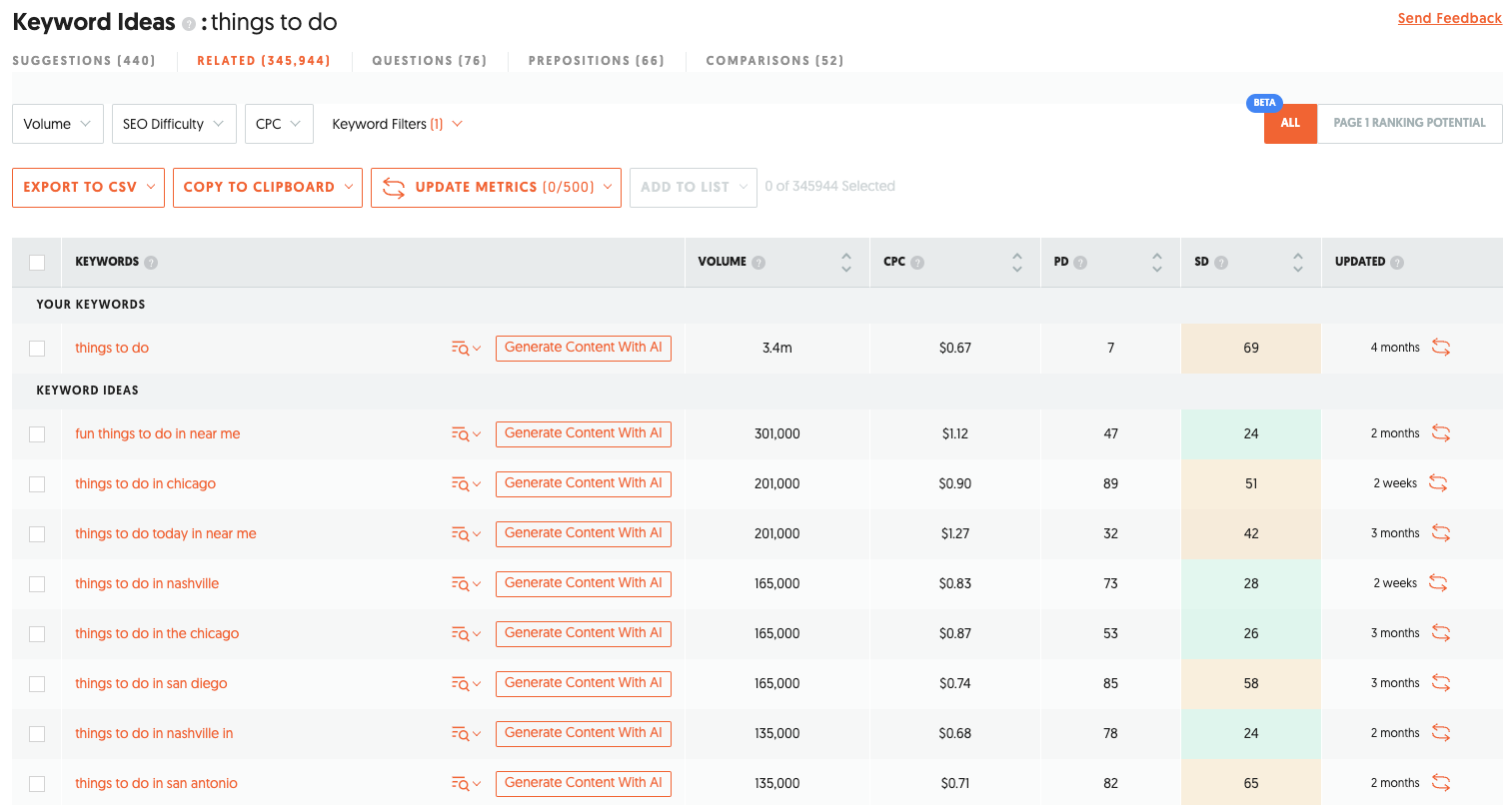Click help icon next to Keyword Ideas title
This screenshot has width=1512, height=805.
pyautogui.click(x=189, y=24)
